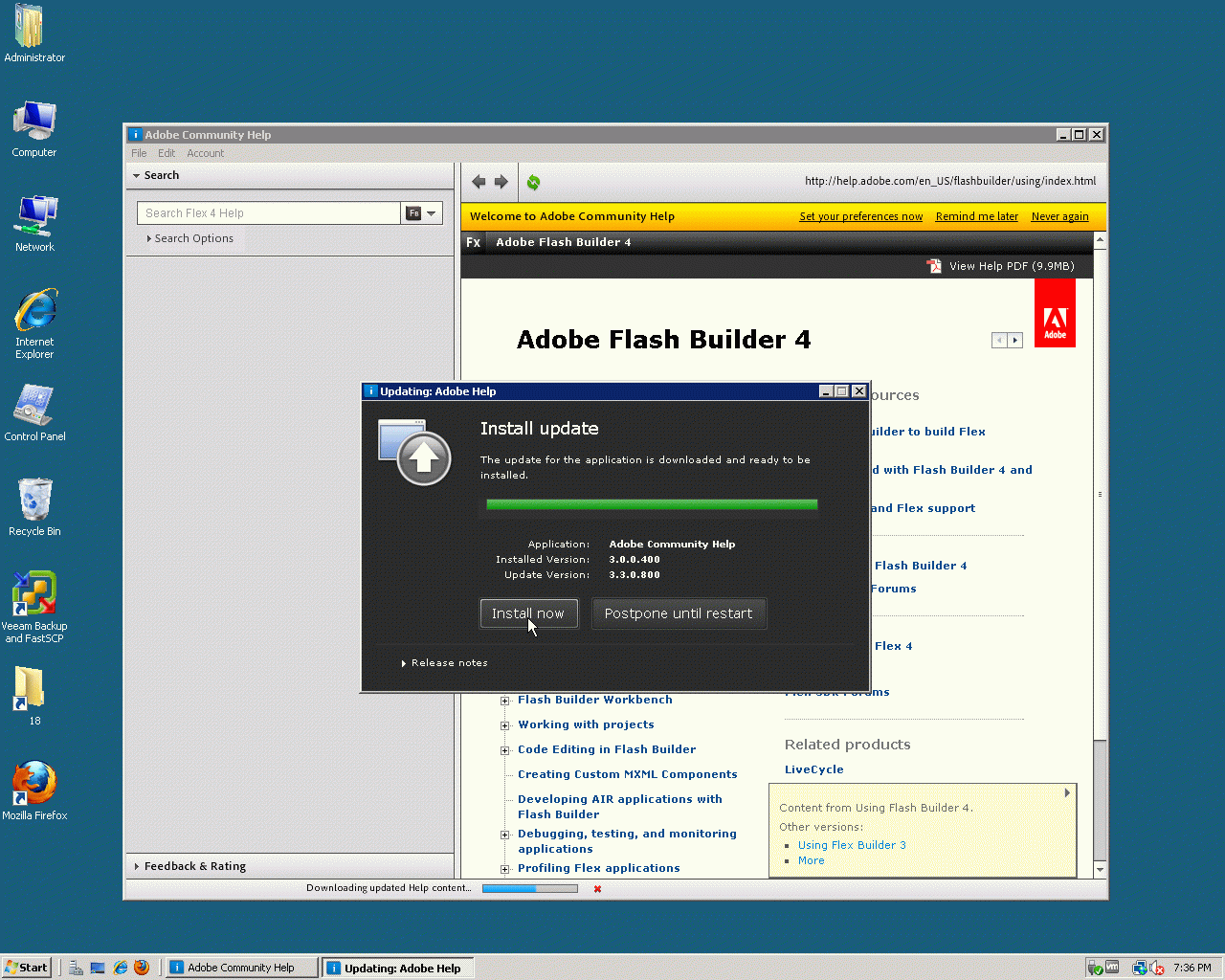The image size is (1225, 980).
Task: Launch Mozilla Firefox from desktop
Action: click(34, 791)
